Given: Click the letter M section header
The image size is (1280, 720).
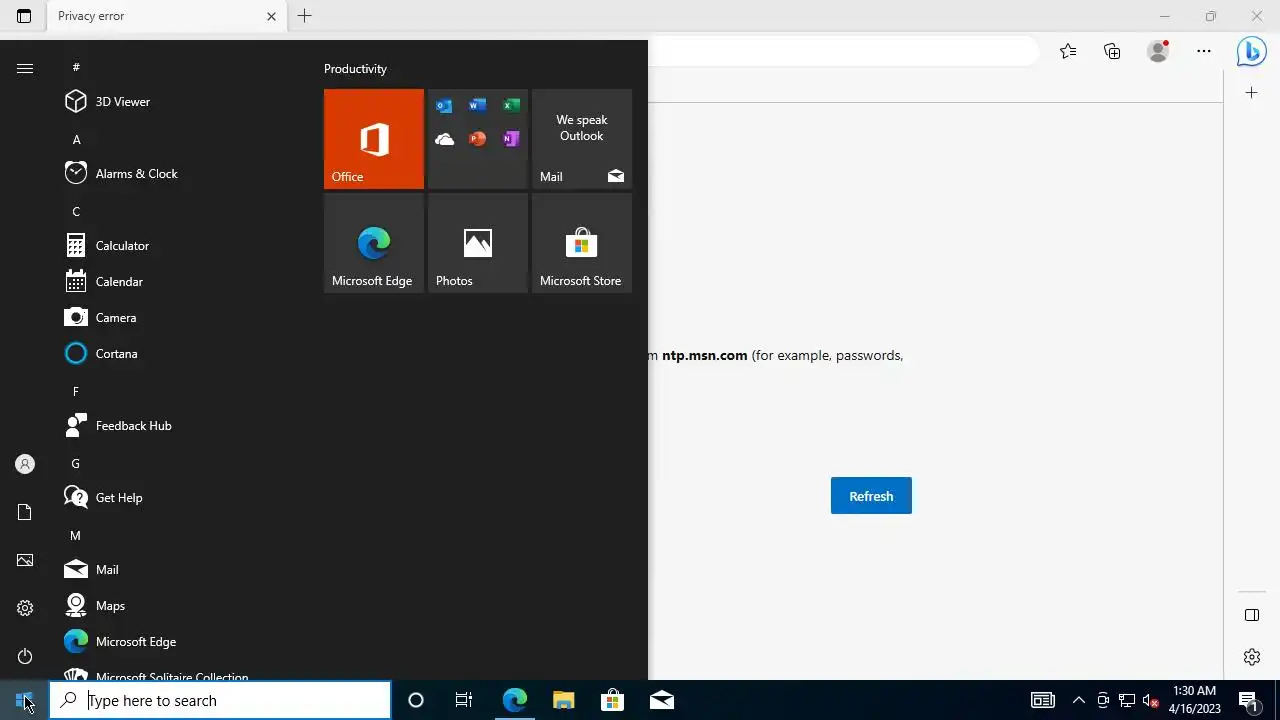Looking at the screenshot, I should (x=75, y=536).
